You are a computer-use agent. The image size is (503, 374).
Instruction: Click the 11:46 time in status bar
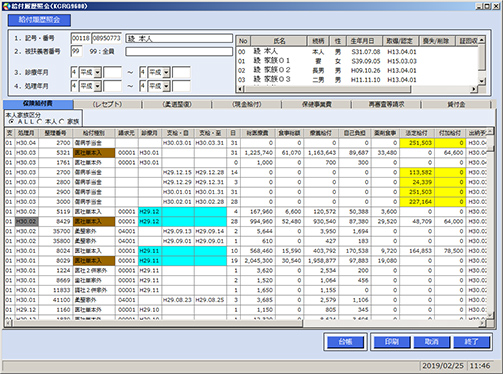tap(480, 366)
